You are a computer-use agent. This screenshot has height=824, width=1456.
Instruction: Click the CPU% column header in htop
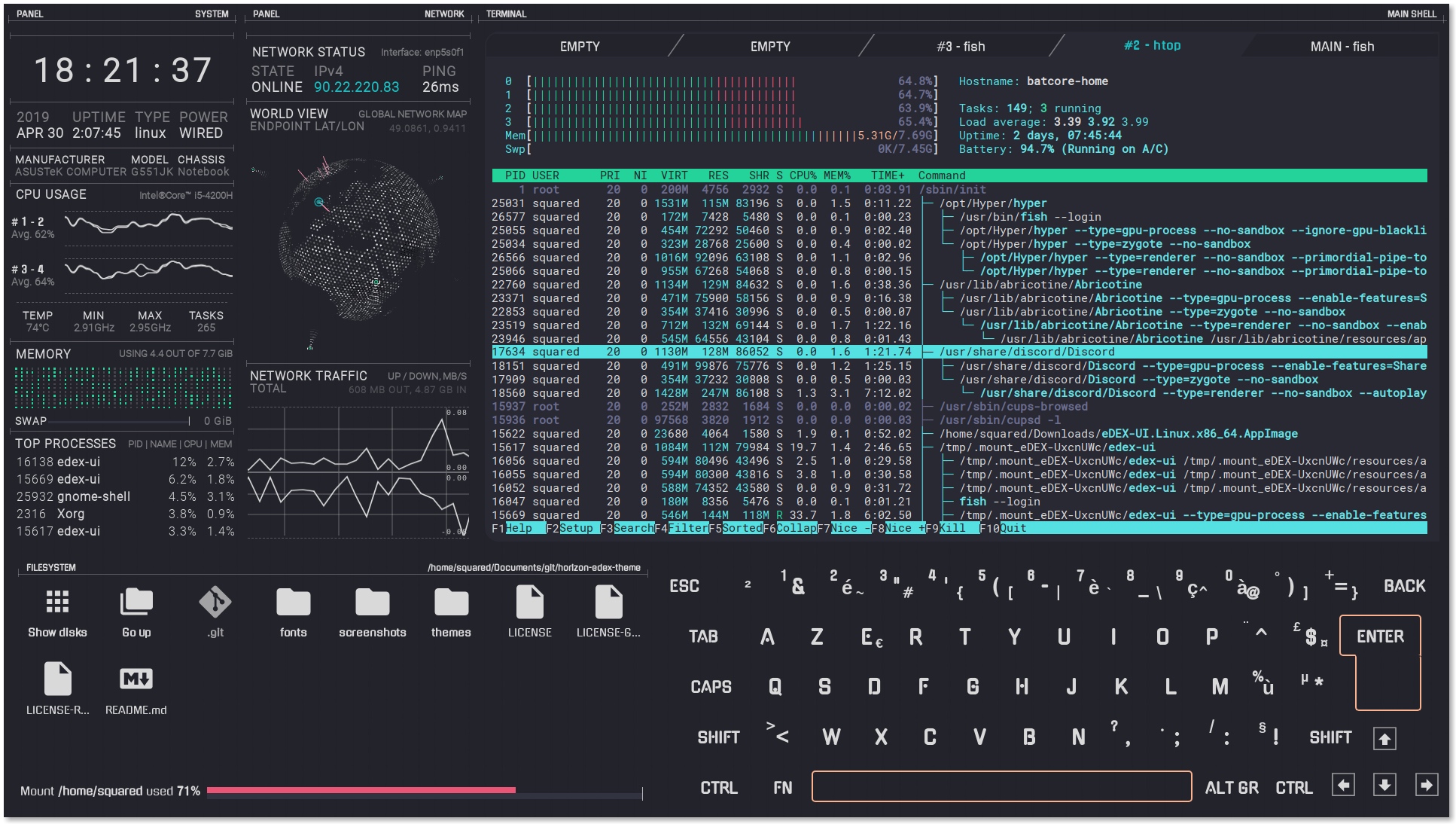click(803, 175)
